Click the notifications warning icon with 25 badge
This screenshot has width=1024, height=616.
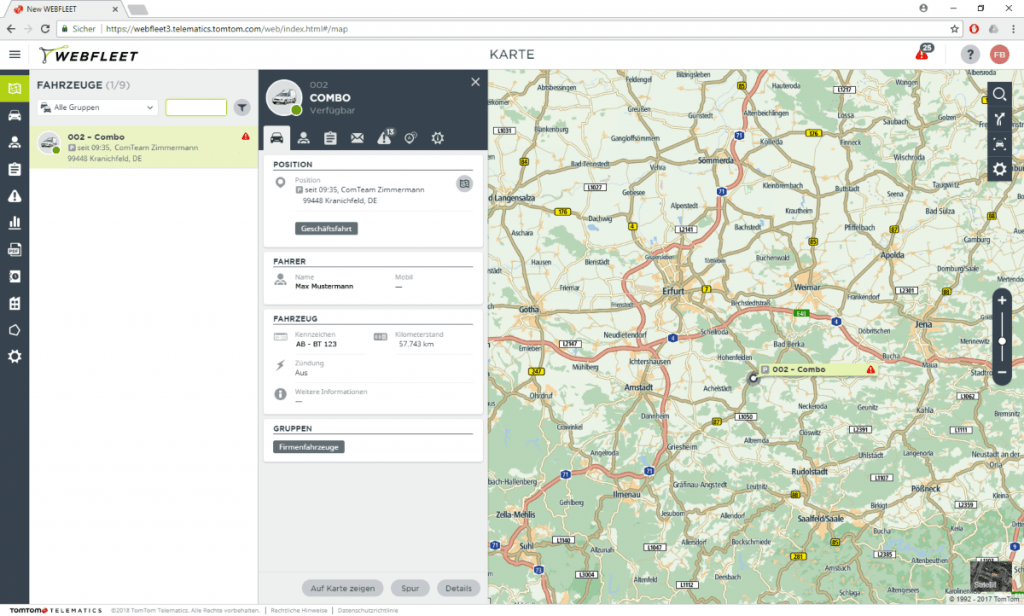tap(923, 54)
